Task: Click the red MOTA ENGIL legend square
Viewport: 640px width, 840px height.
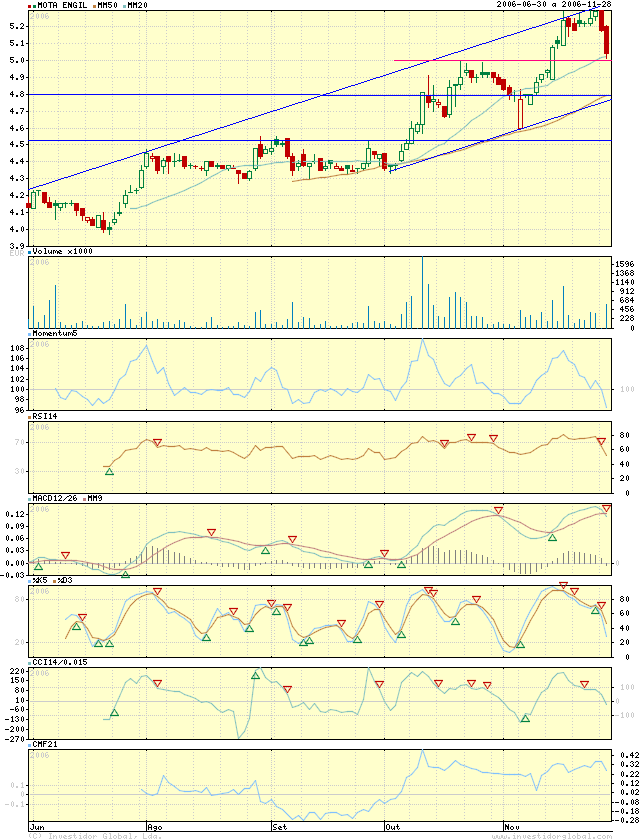Action: click(29, 5)
